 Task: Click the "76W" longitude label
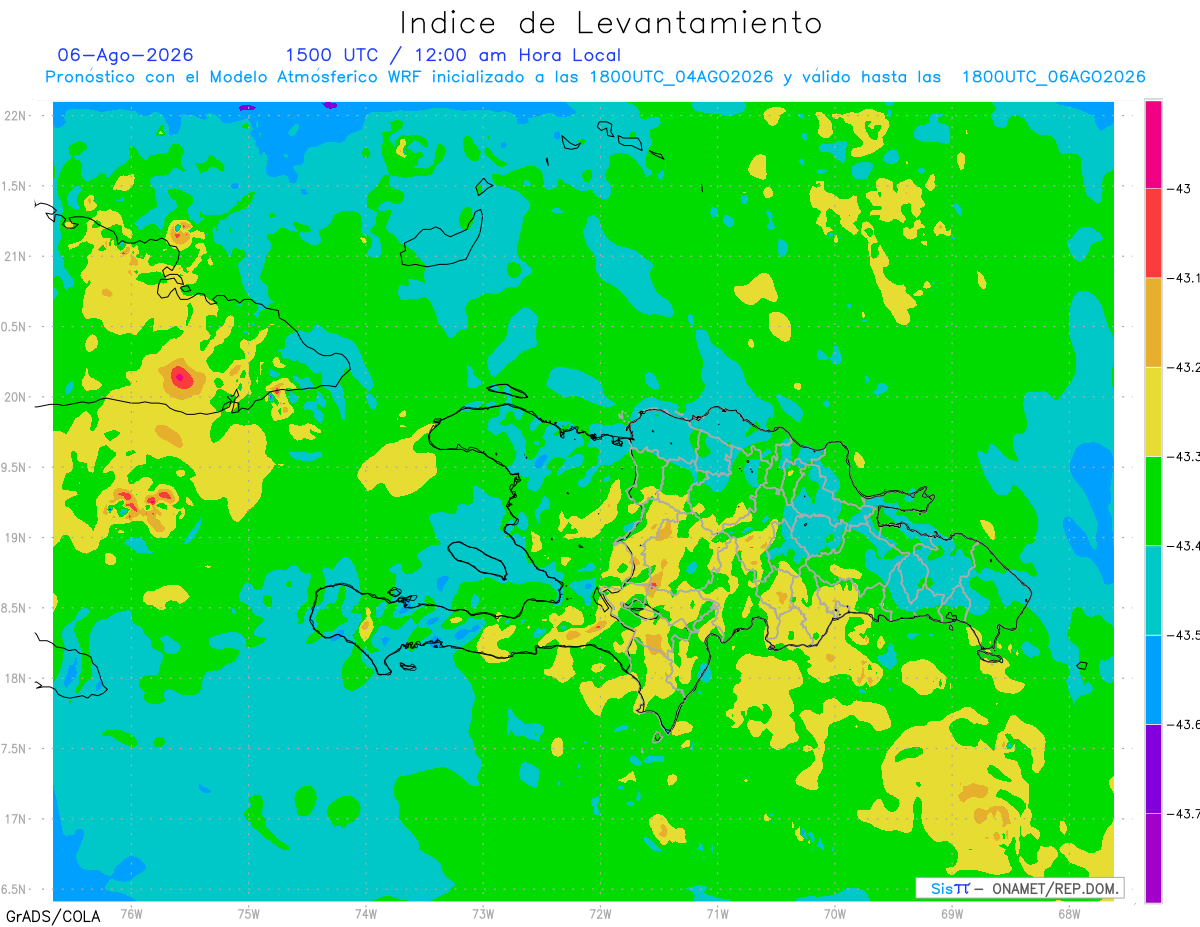(x=131, y=913)
